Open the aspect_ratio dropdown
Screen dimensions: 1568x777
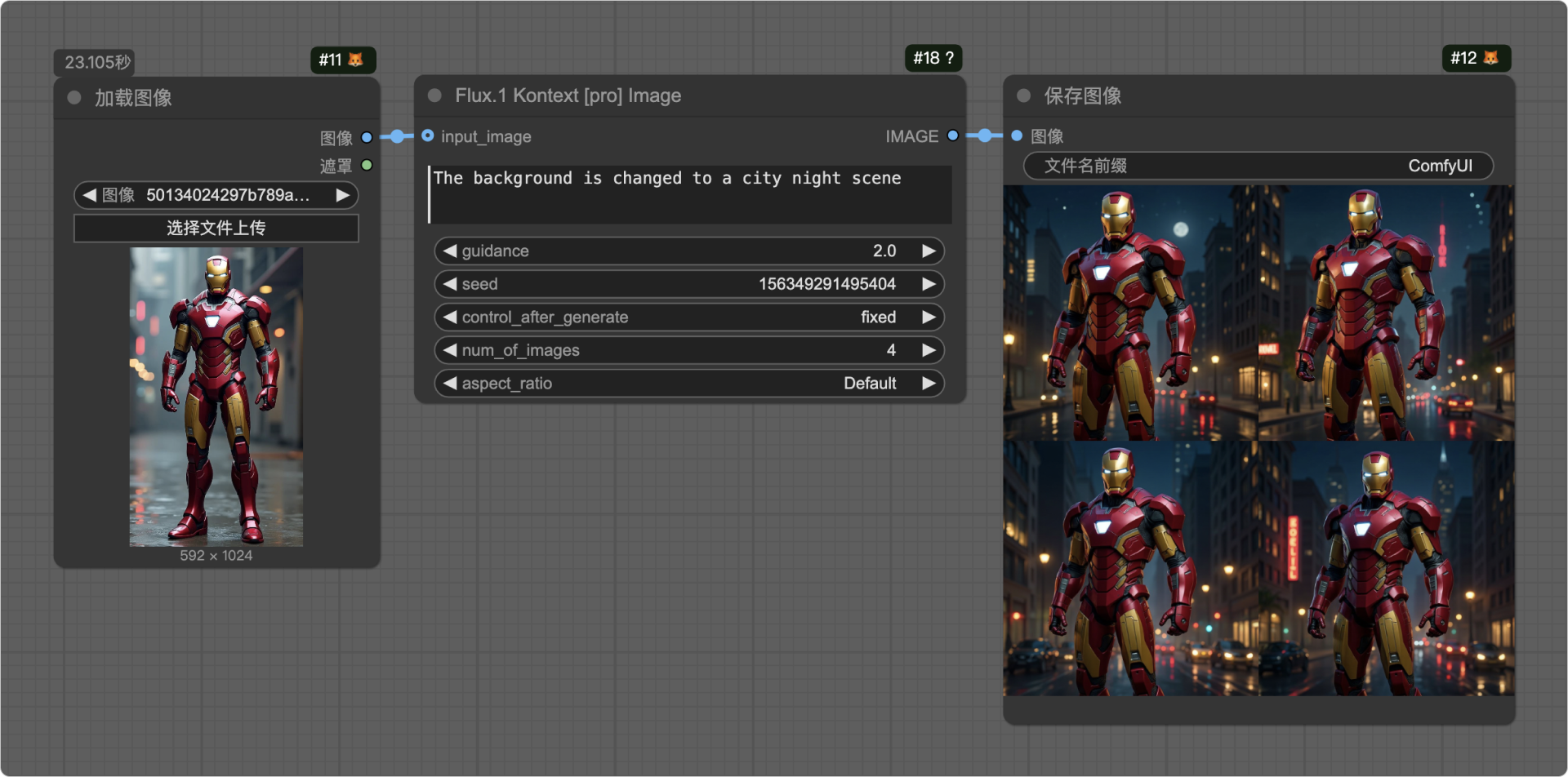coord(689,383)
